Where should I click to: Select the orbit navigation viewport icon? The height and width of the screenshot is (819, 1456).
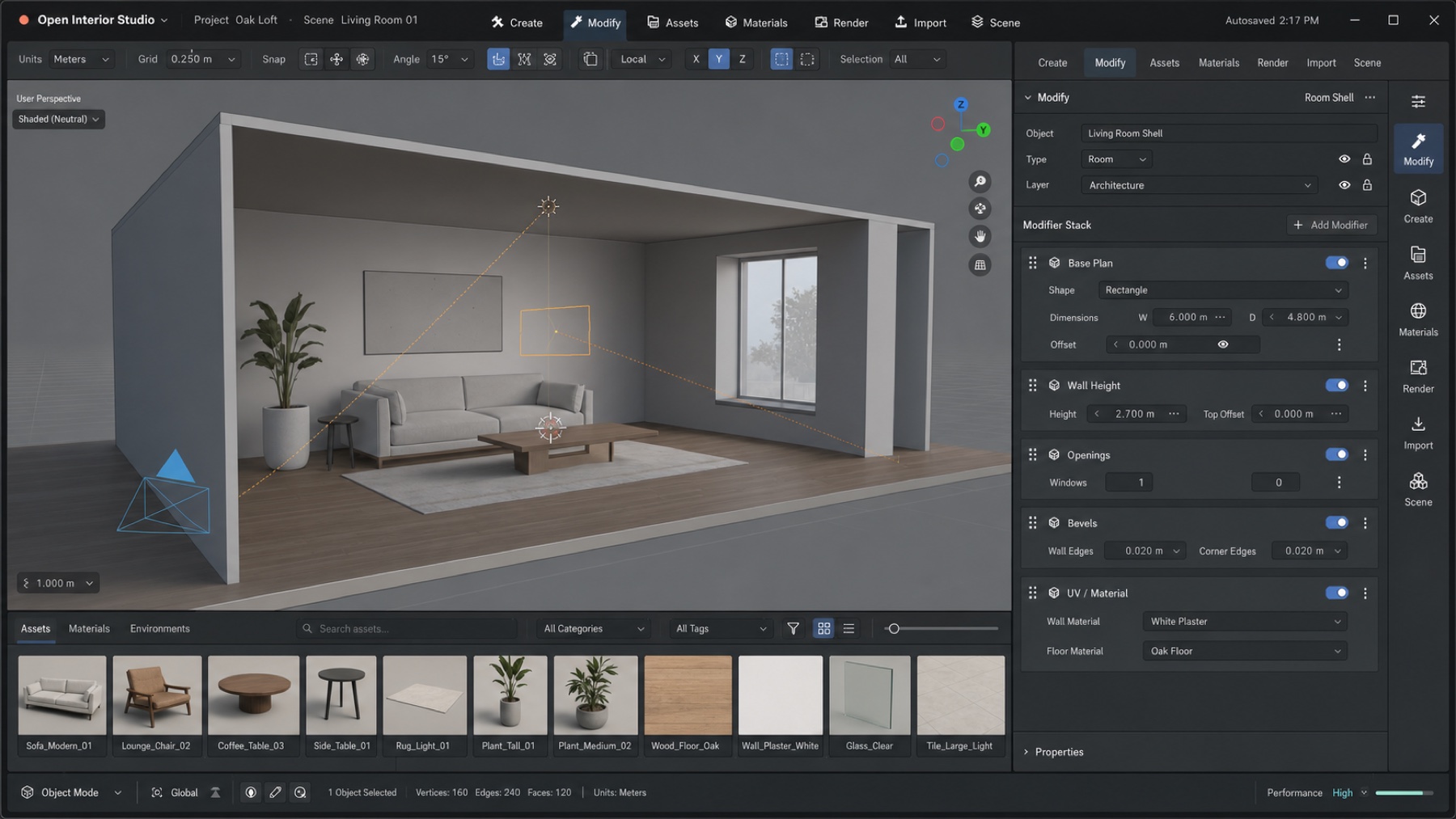[980, 209]
